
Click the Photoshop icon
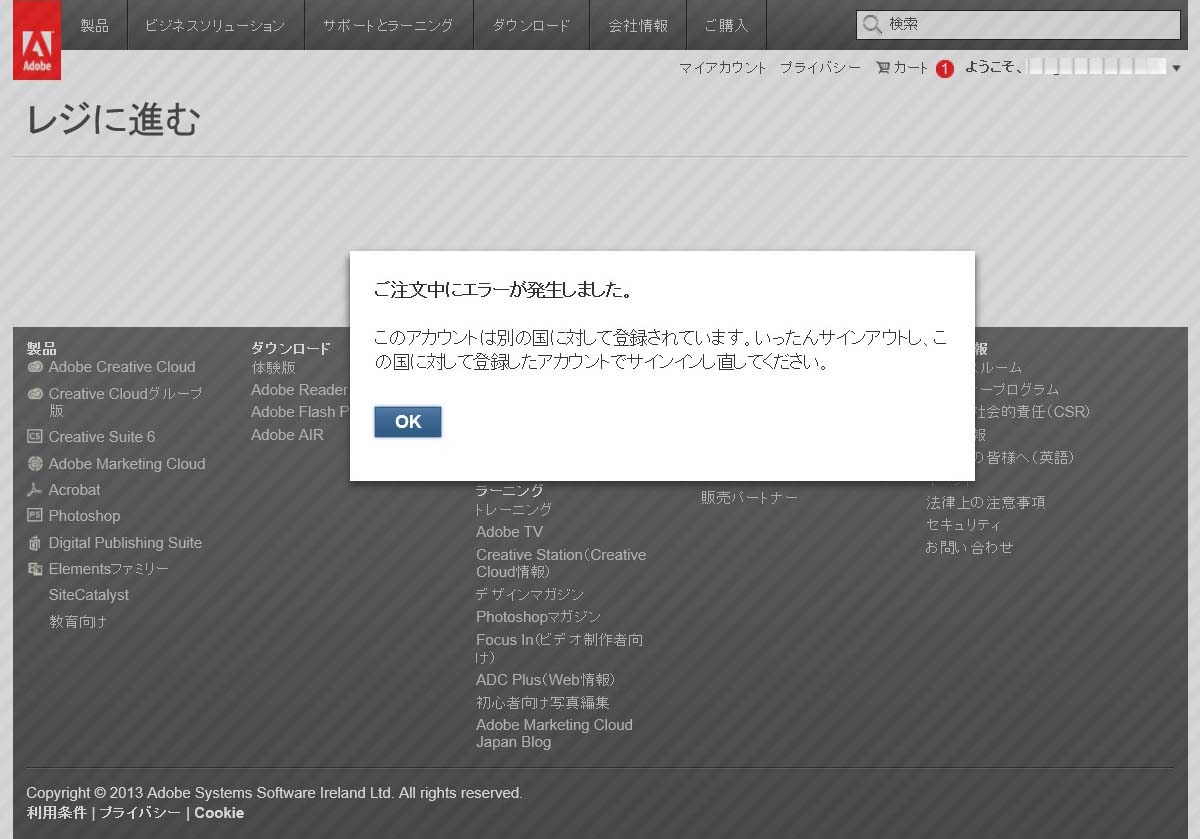pos(35,516)
